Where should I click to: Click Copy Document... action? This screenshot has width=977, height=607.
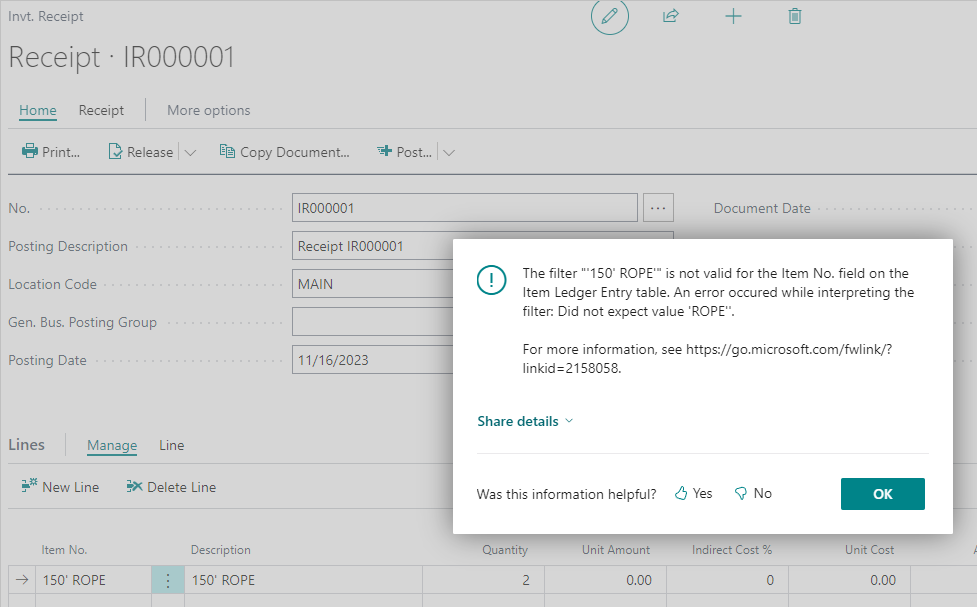pos(284,152)
